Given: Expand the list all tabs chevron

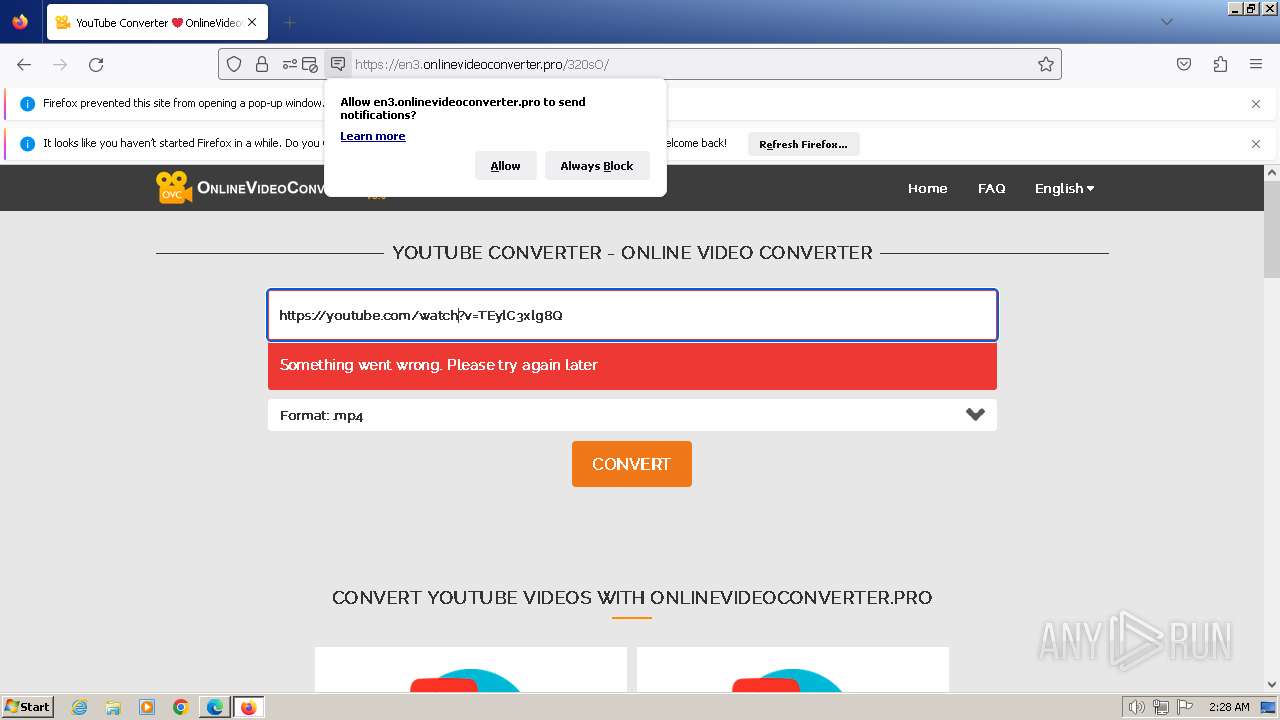Looking at the screenshot, I should coord(1166,22).
